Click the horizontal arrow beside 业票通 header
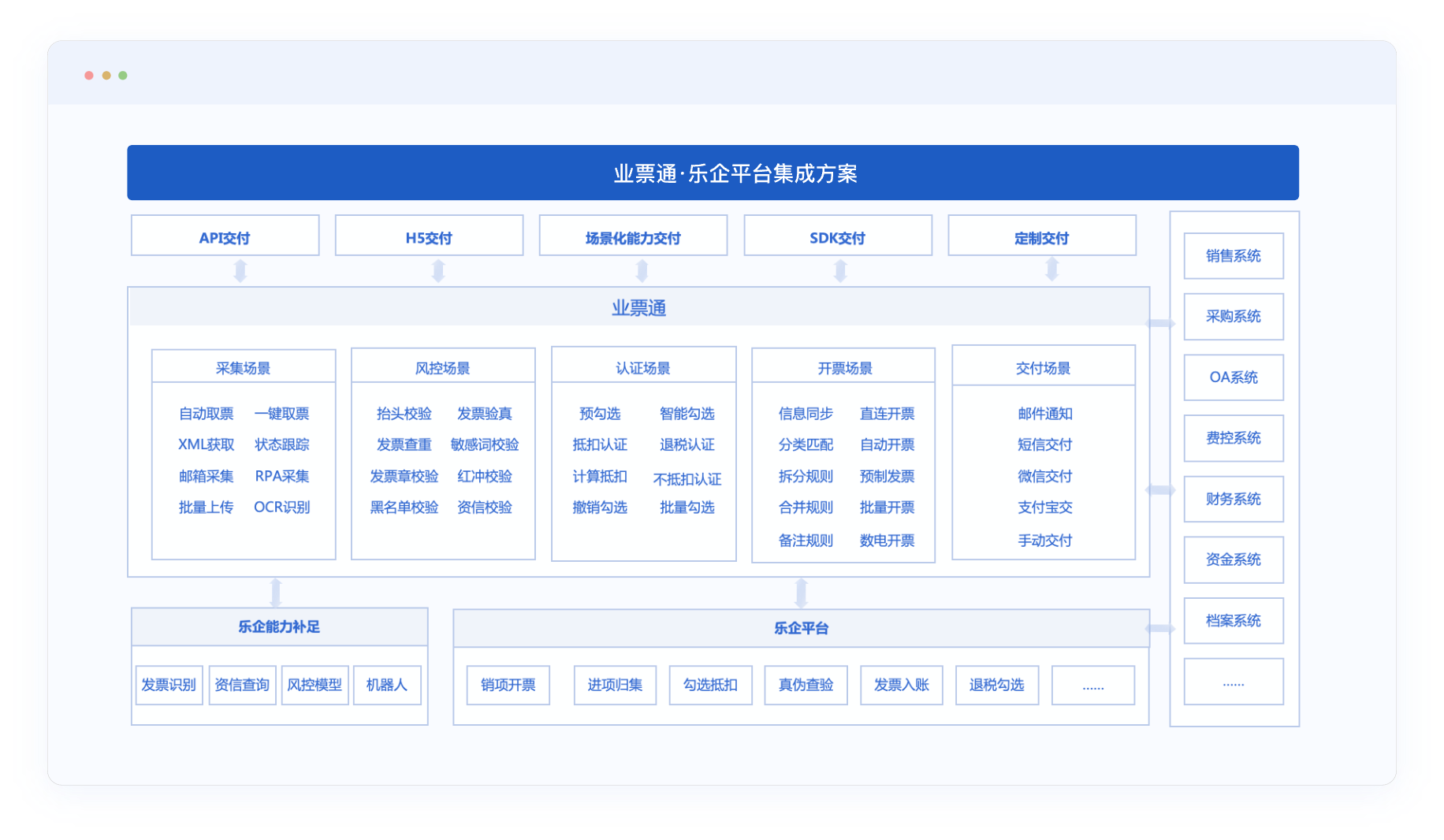 click(x=1159, y=323)
